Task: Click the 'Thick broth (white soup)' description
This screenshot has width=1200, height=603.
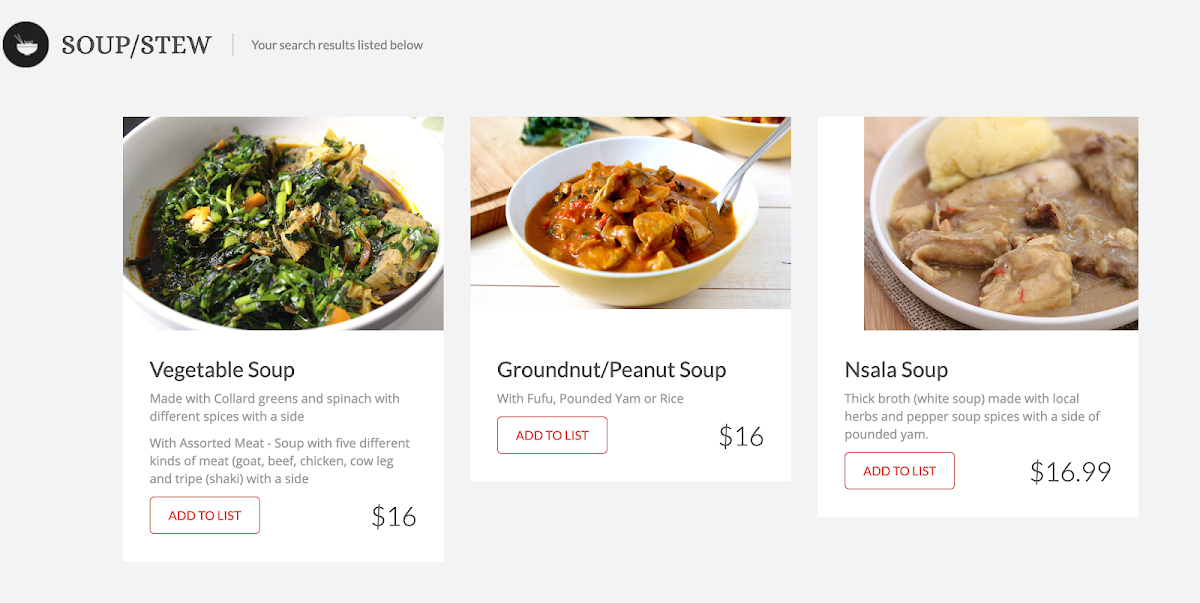Action: 972,416
